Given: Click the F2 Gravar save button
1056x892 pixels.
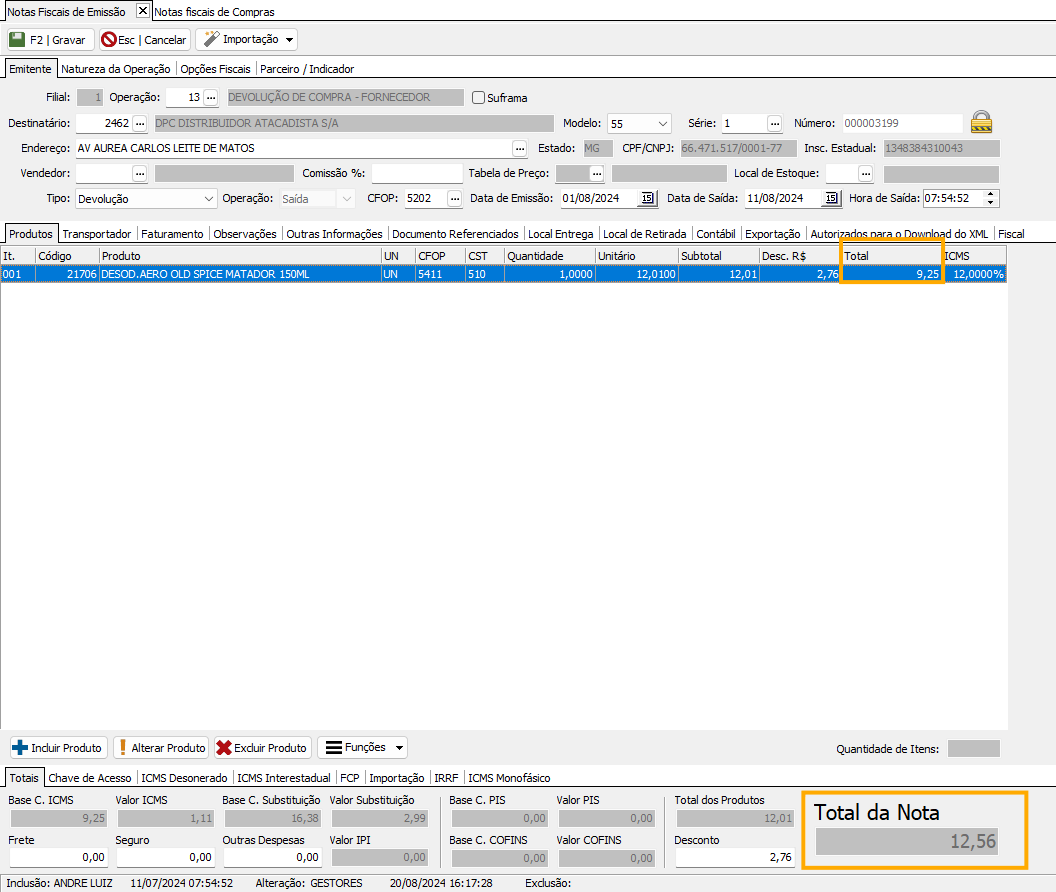Looking at the screenshot, I should click(50, 40).
